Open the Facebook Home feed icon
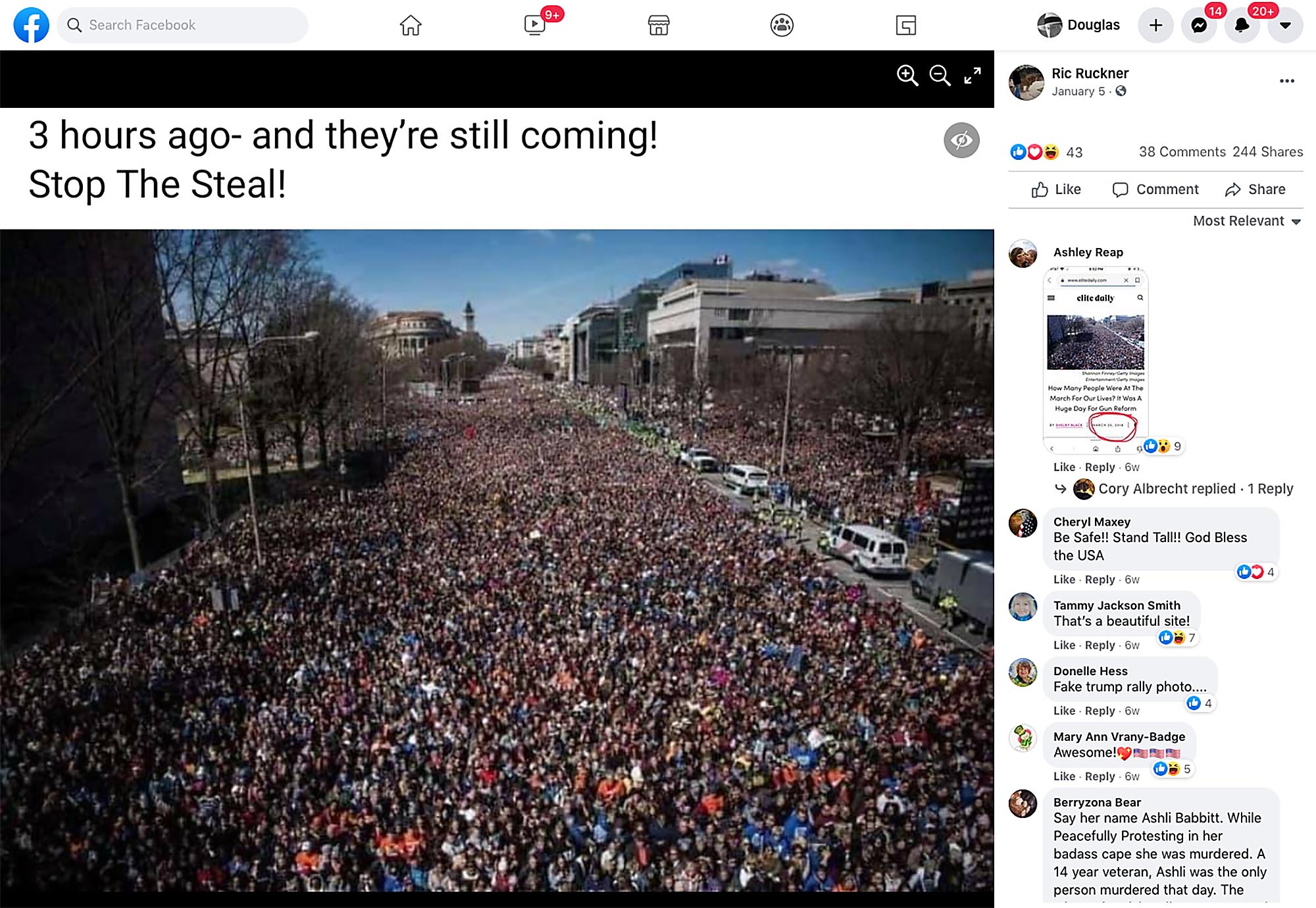Viewport: 1316px width, 908px height. click(411, 25)
